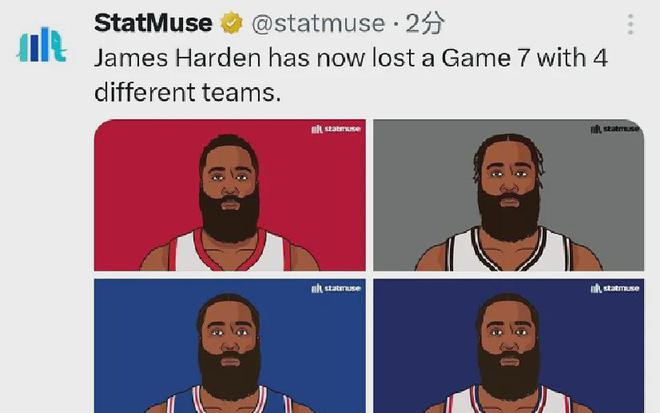Viewport: 660px width, 413px height.
Task: Click the StatMuse display name
Action: pyautogui.click(x=153, y=23)
